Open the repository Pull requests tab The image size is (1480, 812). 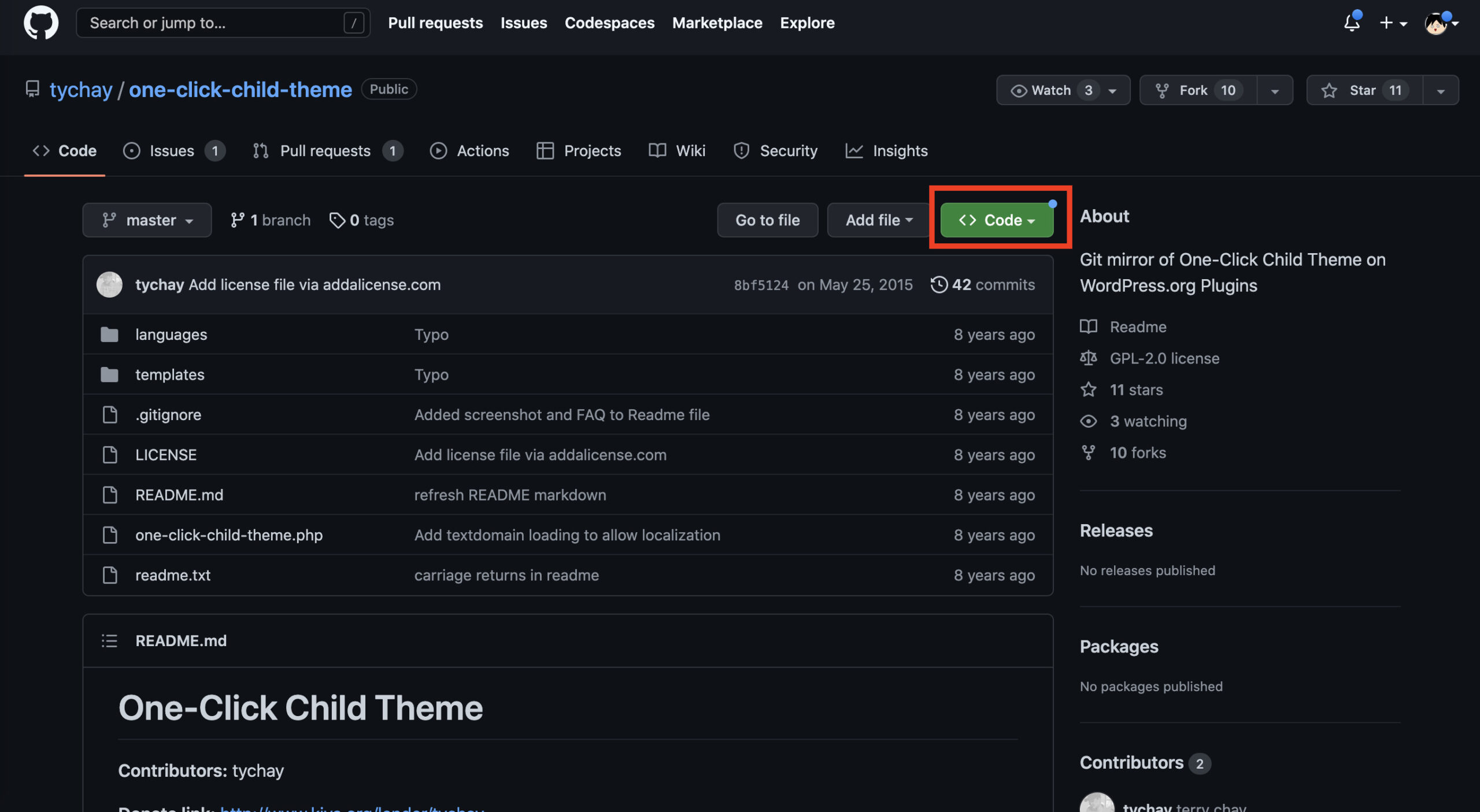(x=327, y=151)
